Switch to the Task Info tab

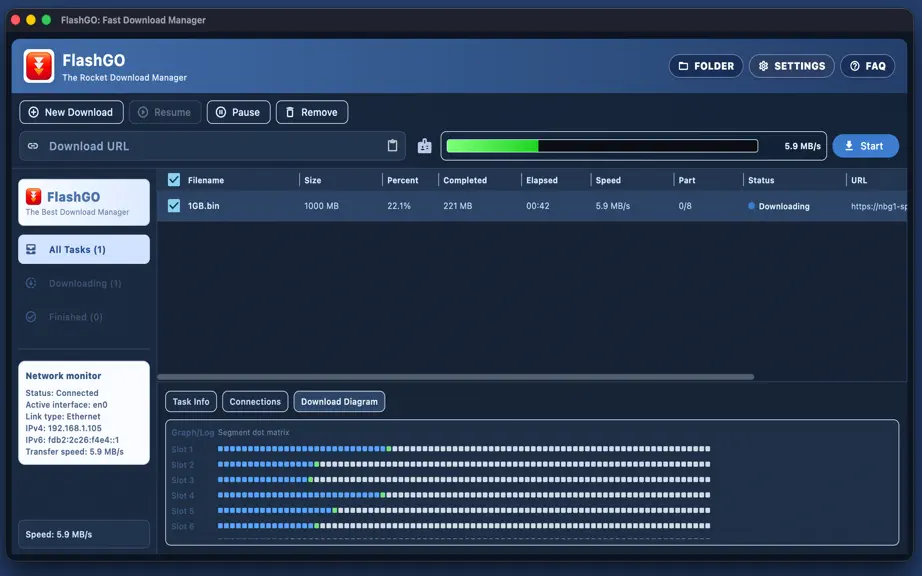(x=191, y=401)
